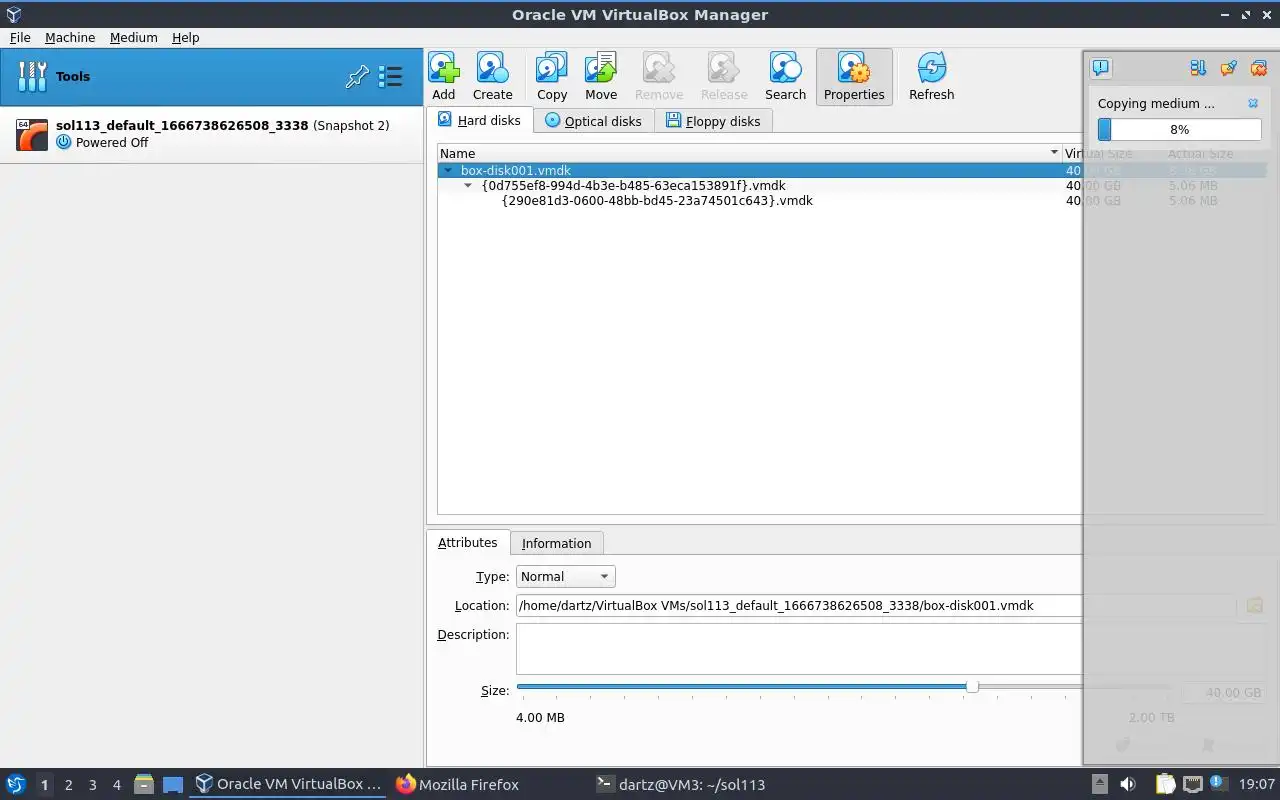Click the Copying medium progress bar
This screenshot has width=1280, height=800.
point(1179,129)
